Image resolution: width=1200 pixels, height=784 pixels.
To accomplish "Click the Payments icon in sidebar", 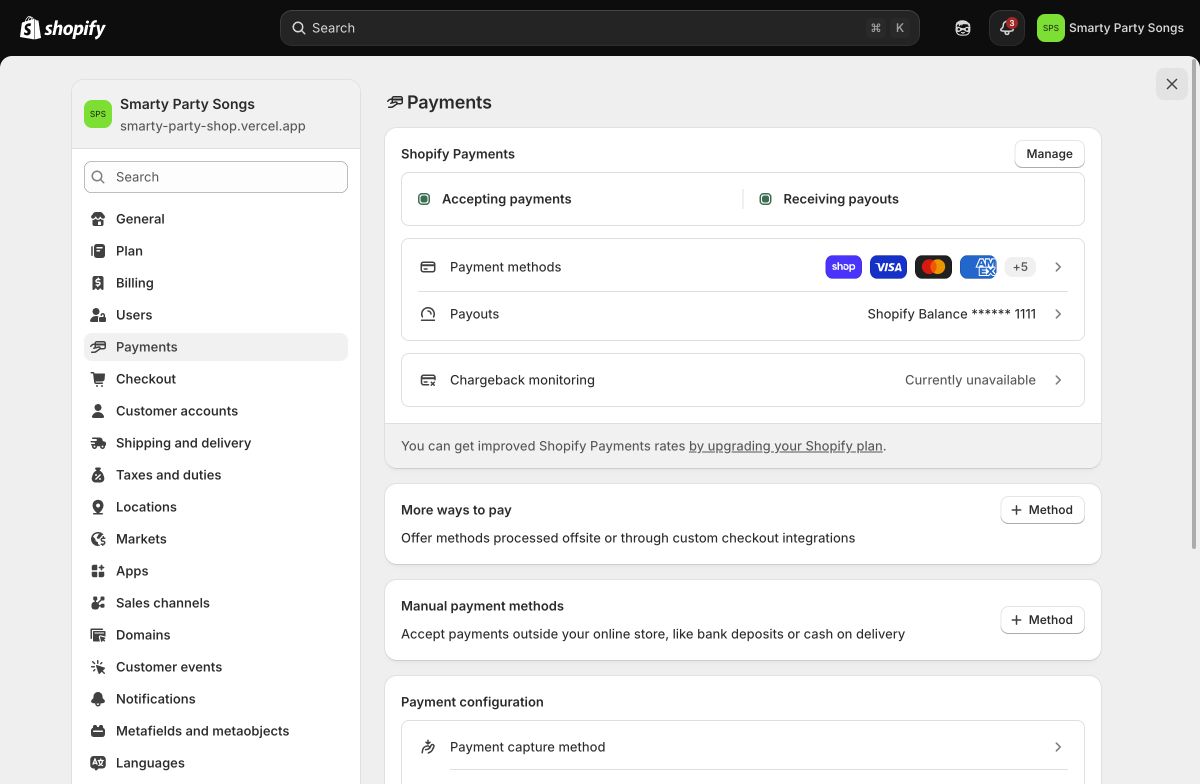I will [98, 347].
